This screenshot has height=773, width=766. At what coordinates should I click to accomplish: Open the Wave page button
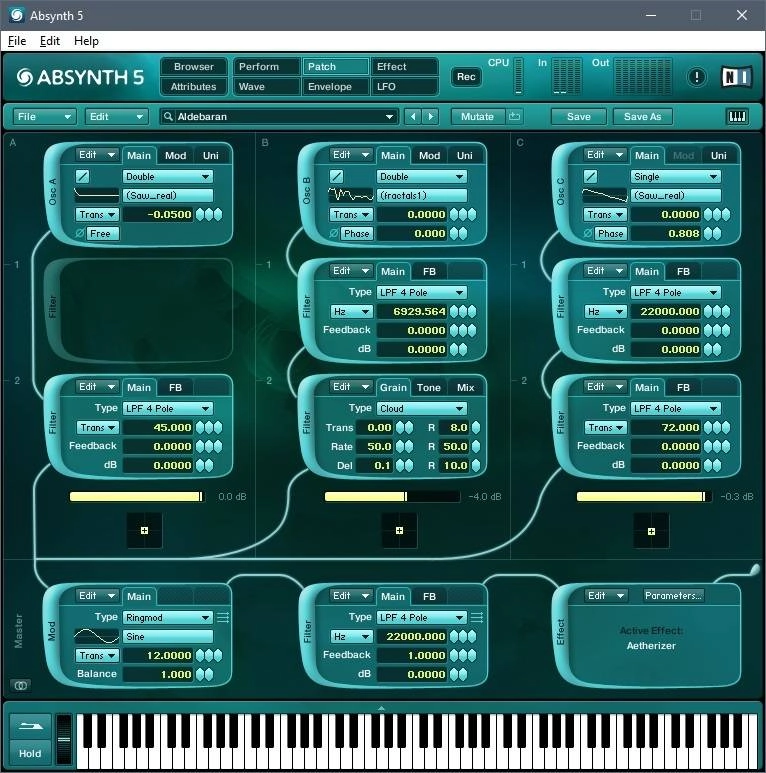click(x=266, y=87)
